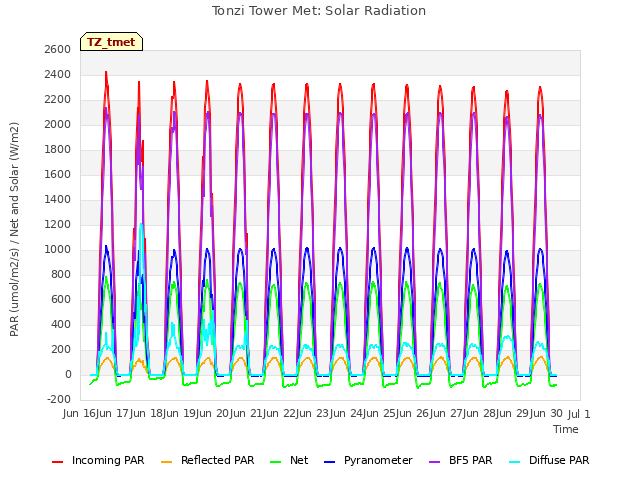The height and width of the screenshot is (480, 640).
Task: Click the orange Reflected PAR legend swatch
Action: pos(167,462)
